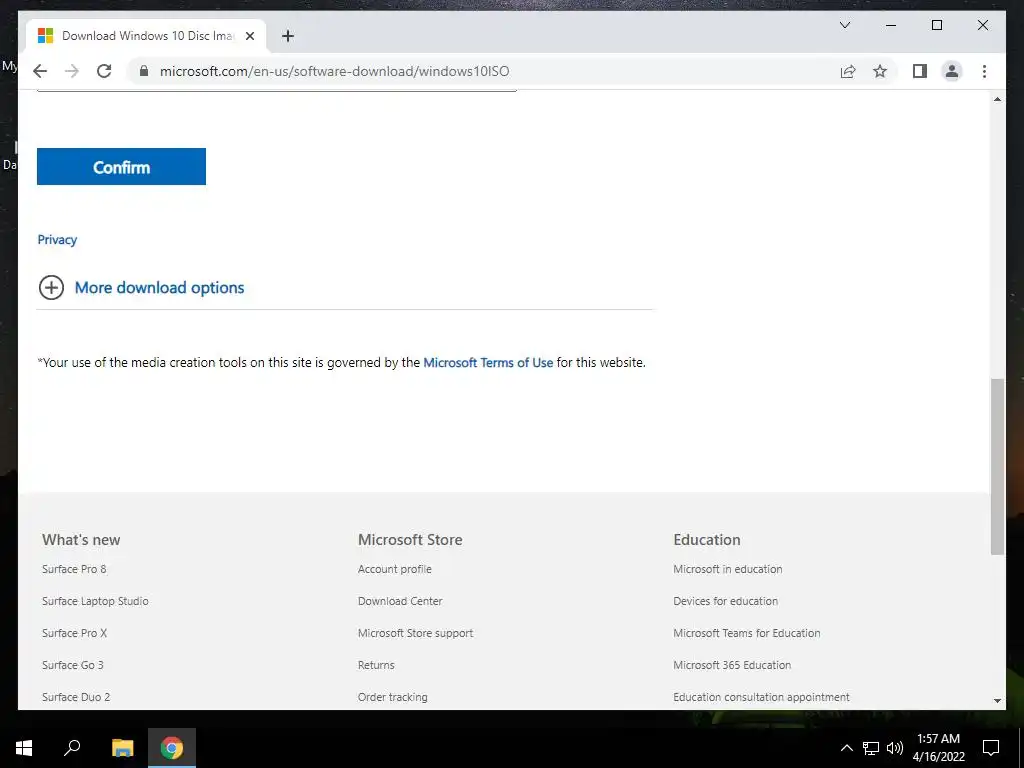The width and height of the screenshot is (1024, 768).
Task: Open the taskbar clock and date
Action: (938, 748)
